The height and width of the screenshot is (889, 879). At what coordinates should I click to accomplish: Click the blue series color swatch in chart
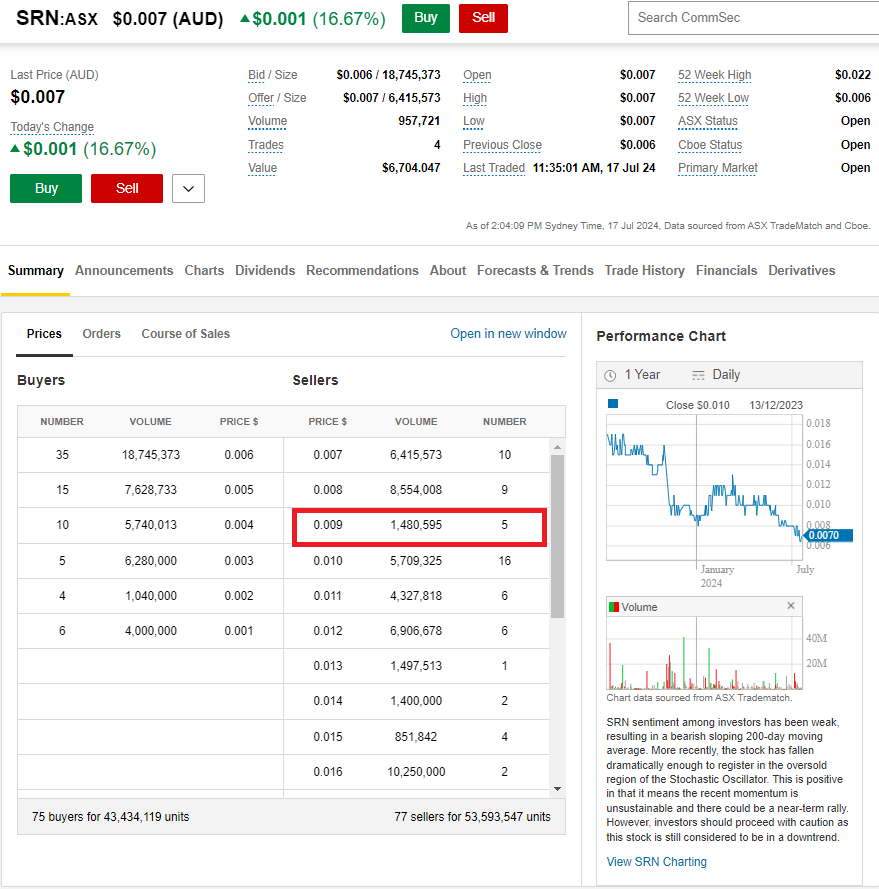pos(612,404)
